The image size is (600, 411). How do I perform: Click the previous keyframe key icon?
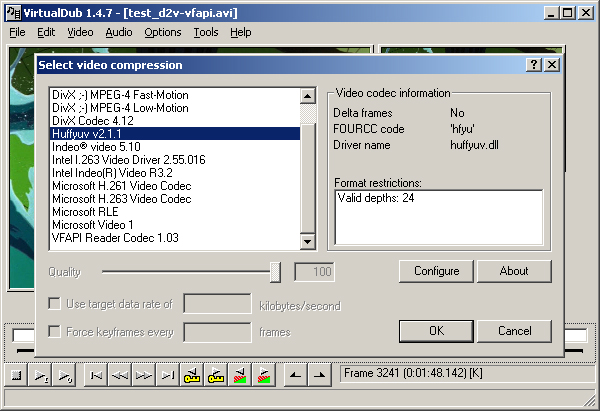coord(191,376)
